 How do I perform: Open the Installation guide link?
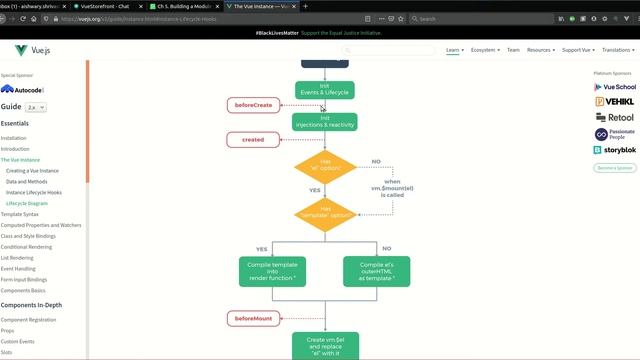13,138
